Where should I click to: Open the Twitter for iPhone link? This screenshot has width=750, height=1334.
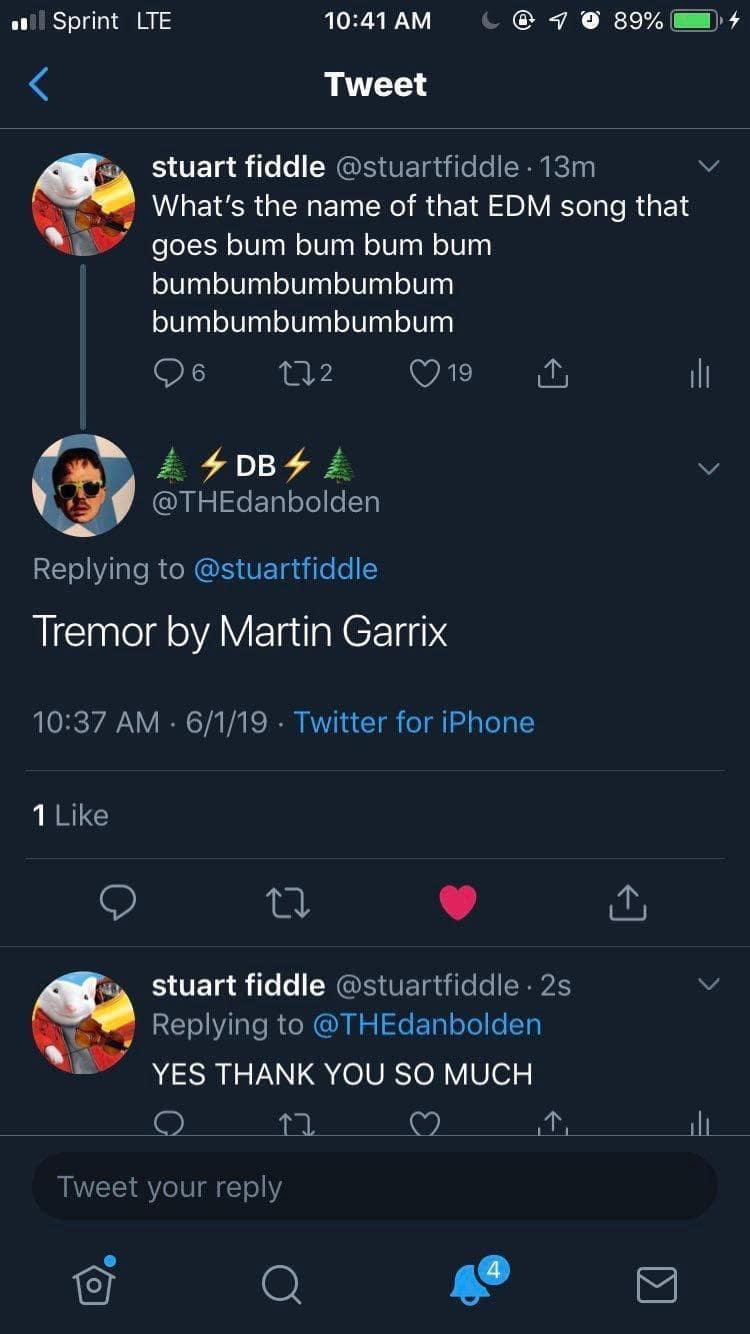414,722
